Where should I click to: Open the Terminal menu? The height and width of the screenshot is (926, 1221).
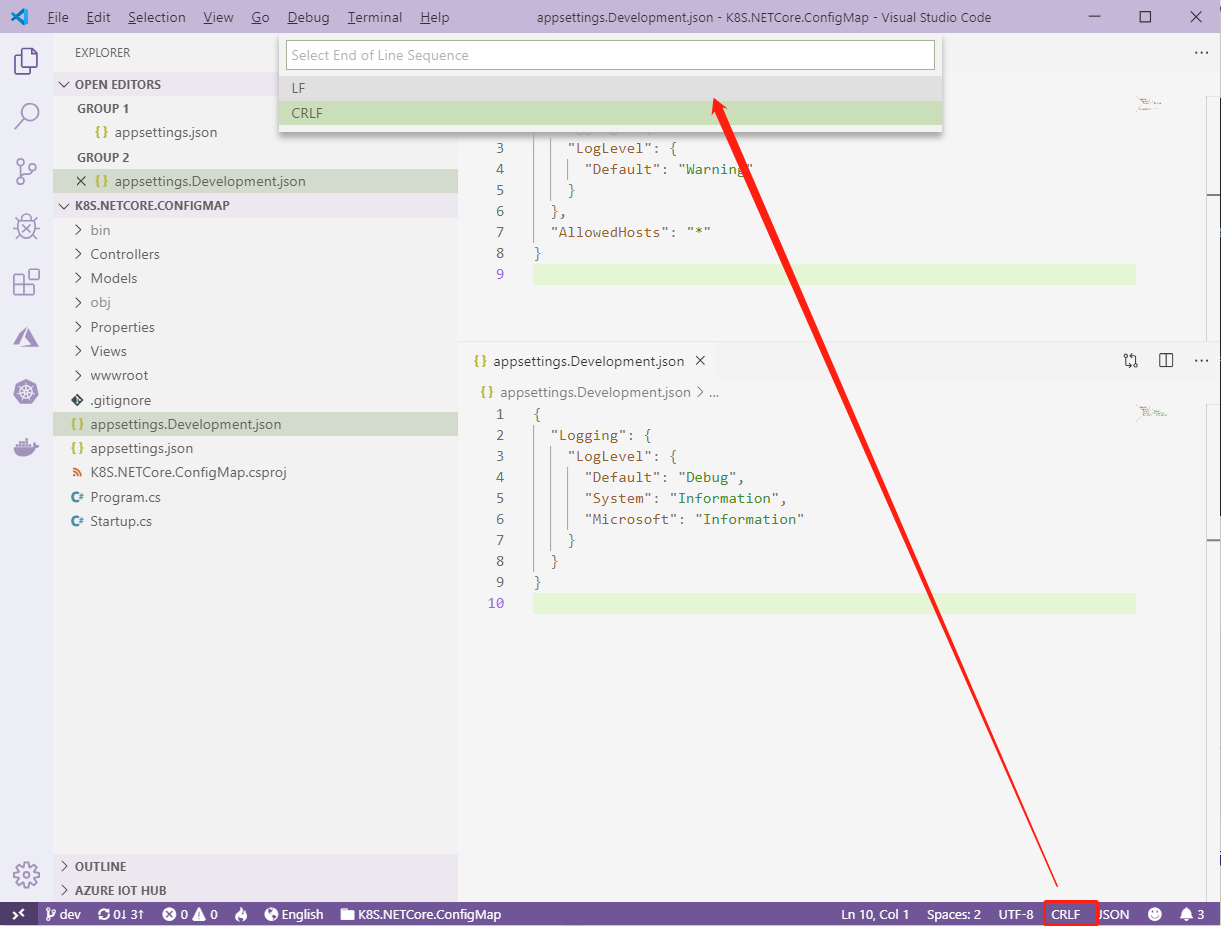coord(375,17)
